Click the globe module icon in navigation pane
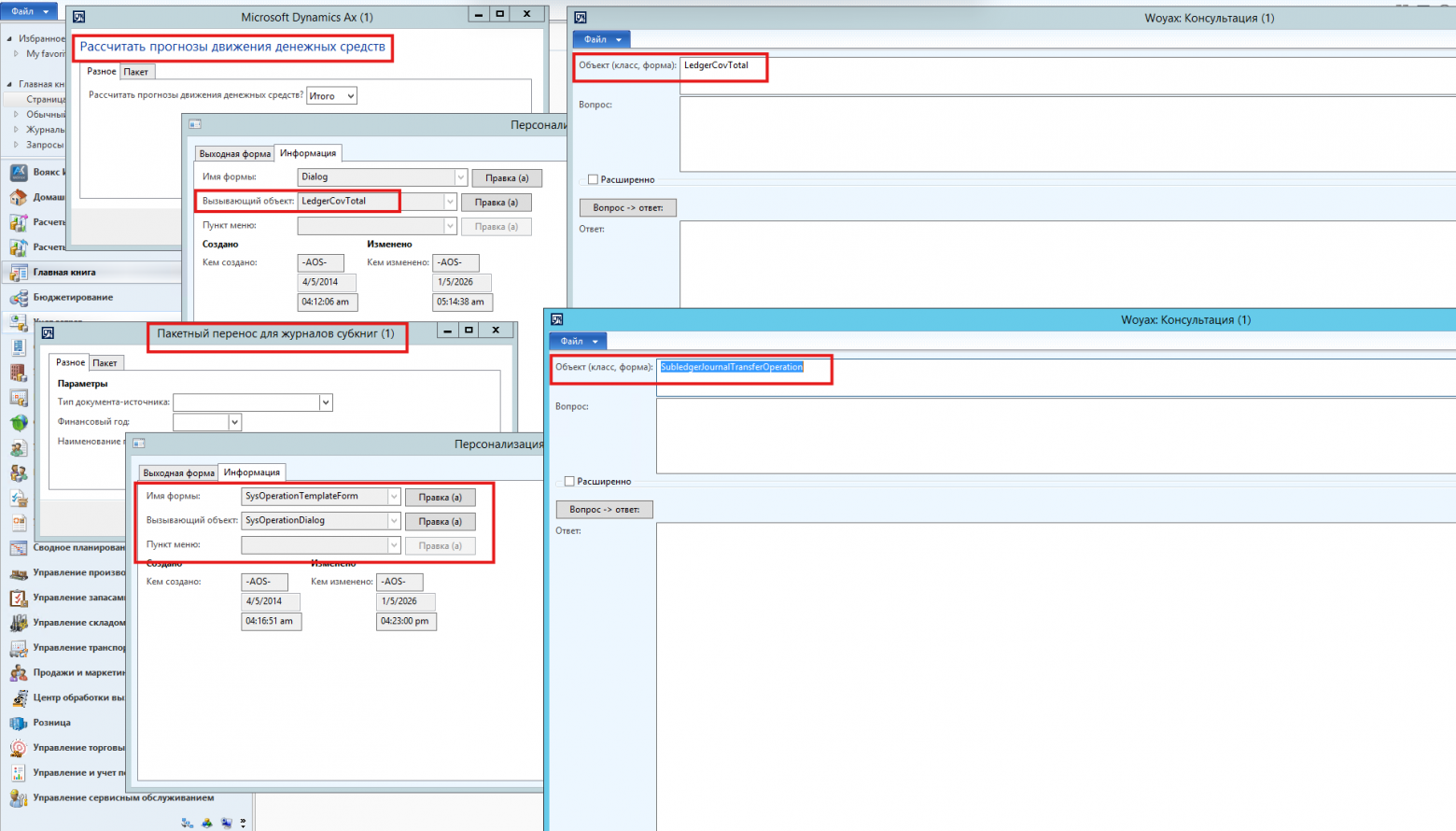Viewport: 1456px width, 831px height. (x=19, y=423)
